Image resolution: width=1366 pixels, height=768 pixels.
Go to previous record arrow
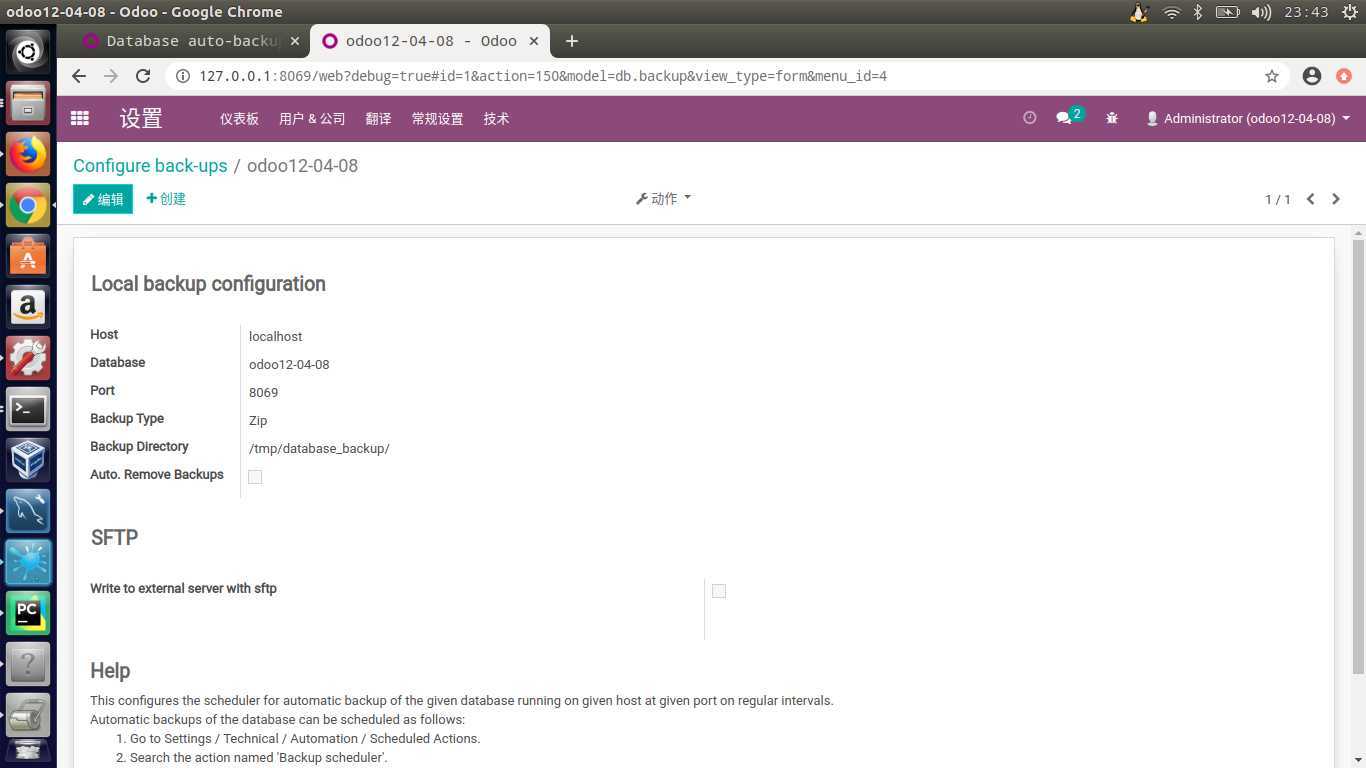(1310, 199)
